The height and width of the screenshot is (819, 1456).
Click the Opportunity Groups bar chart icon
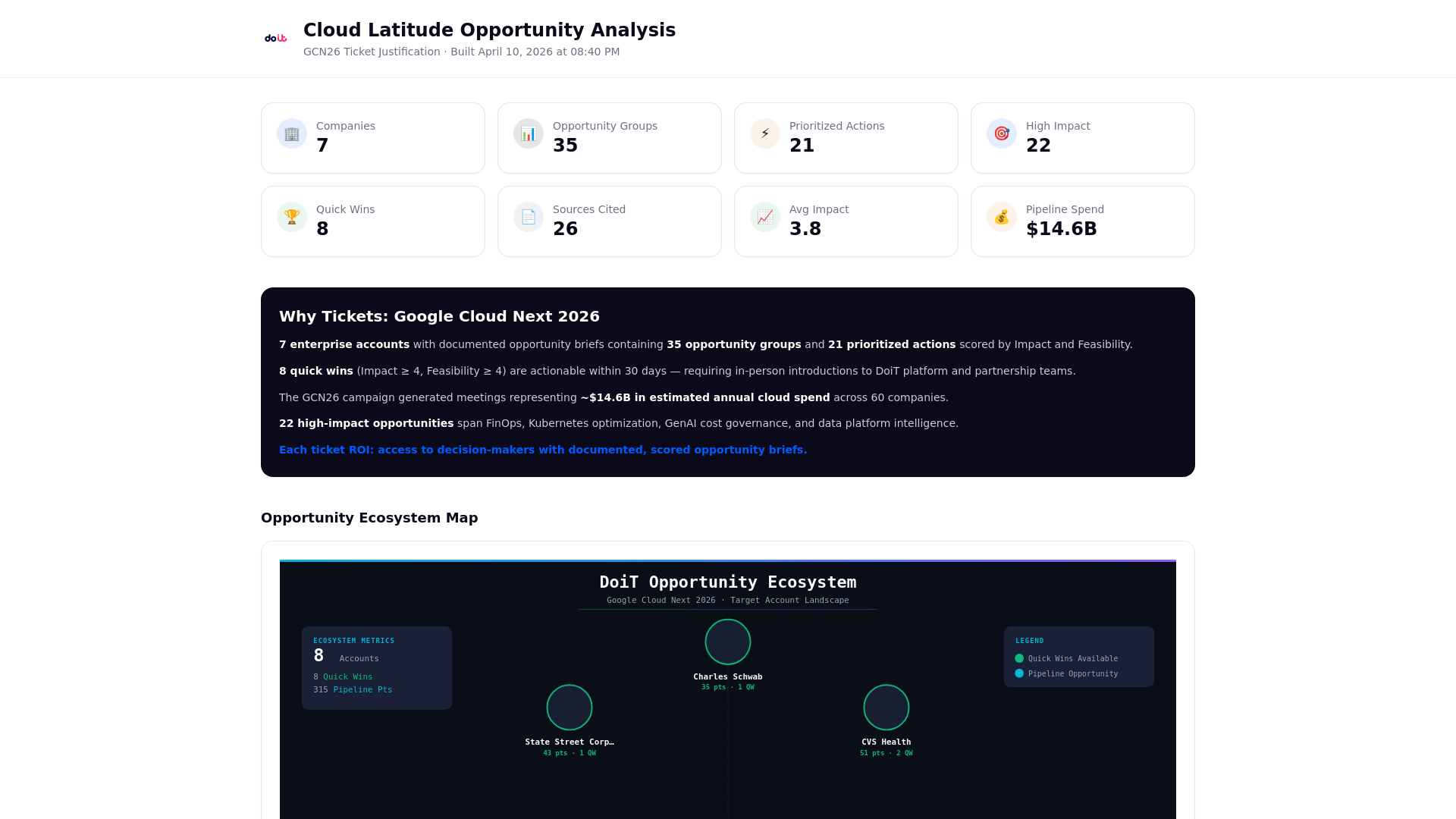pyautogui.click(x=529, y=133)
